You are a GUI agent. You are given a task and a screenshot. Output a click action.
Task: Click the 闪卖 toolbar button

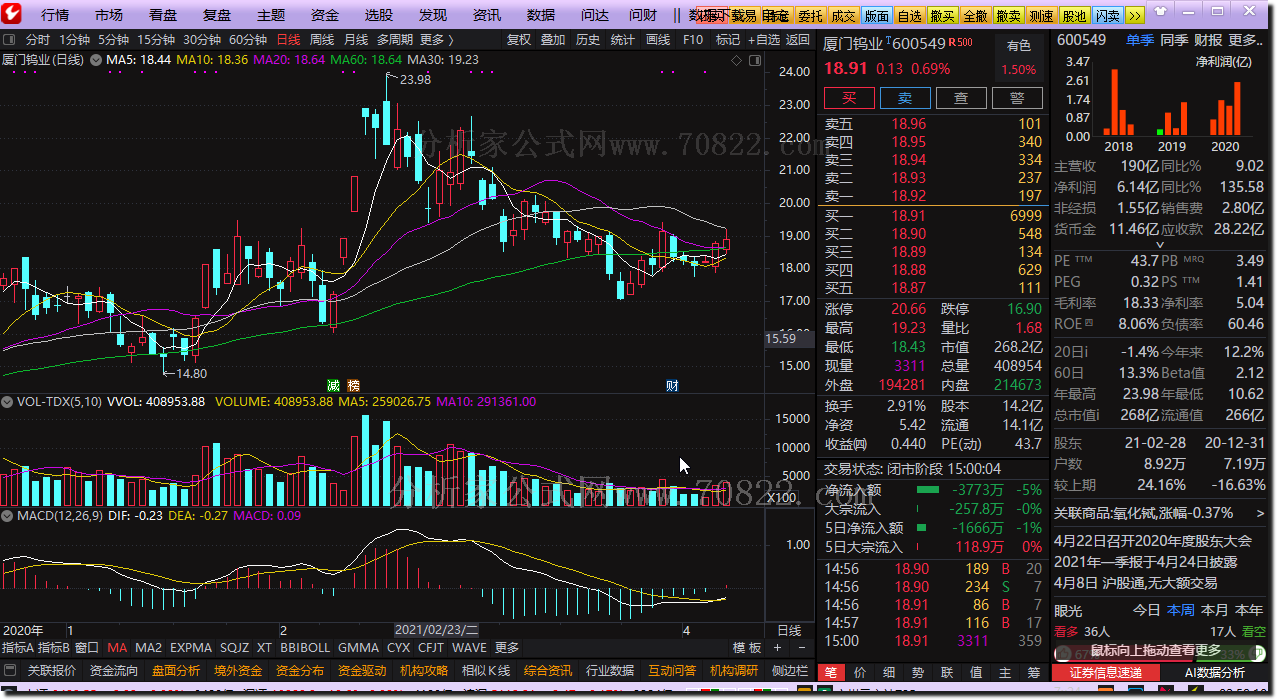click(1107, 16)
